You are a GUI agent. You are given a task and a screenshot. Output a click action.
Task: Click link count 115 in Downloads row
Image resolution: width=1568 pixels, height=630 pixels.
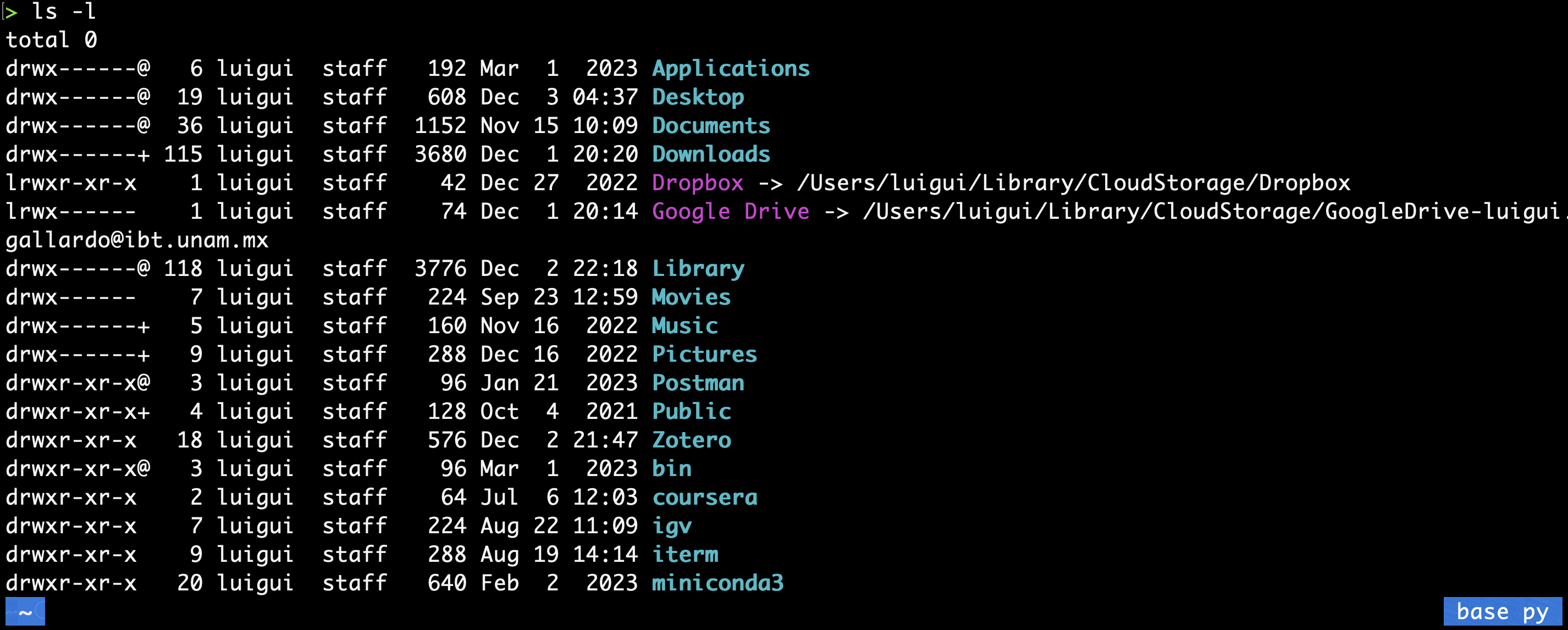183,154
